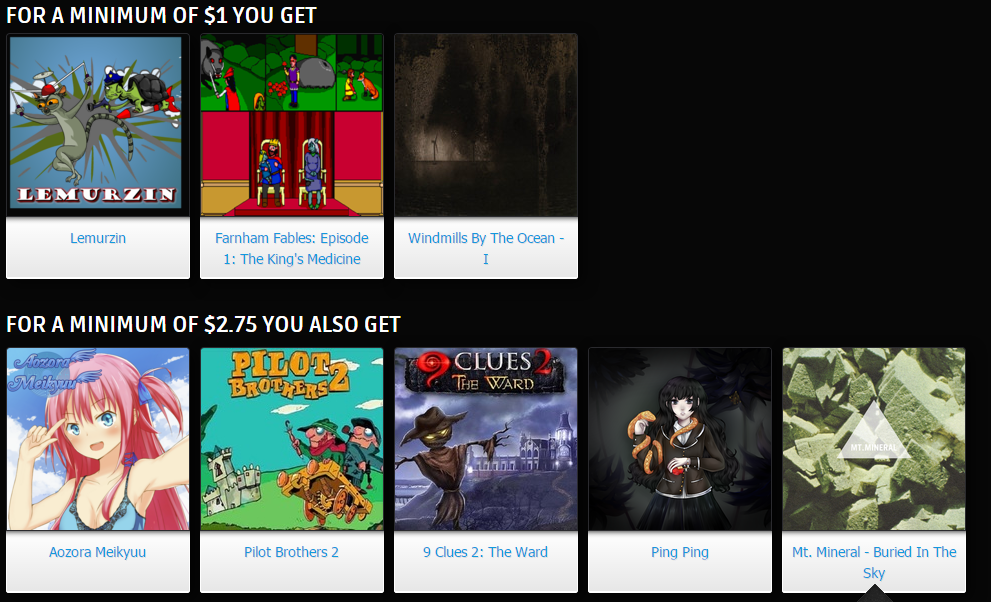
Task: Click Mt. Mineral - Buried In The Sky link
Action: [x=873, y=562]
